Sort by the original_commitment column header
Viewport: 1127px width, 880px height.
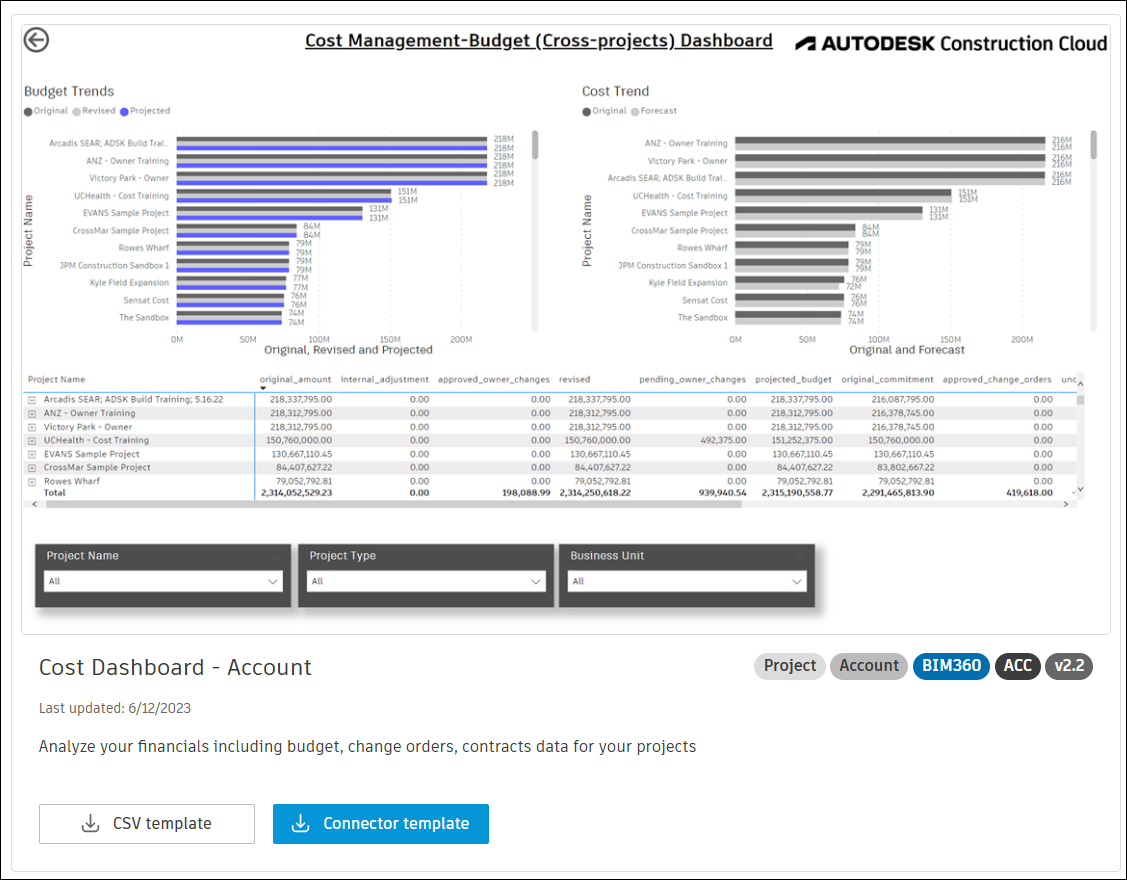[x=888, y=380]
